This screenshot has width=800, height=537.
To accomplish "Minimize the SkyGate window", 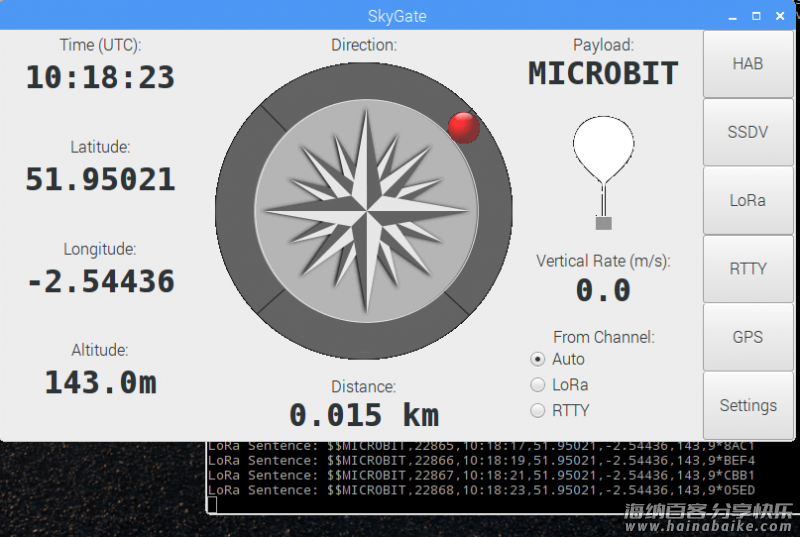I will 733,16.
